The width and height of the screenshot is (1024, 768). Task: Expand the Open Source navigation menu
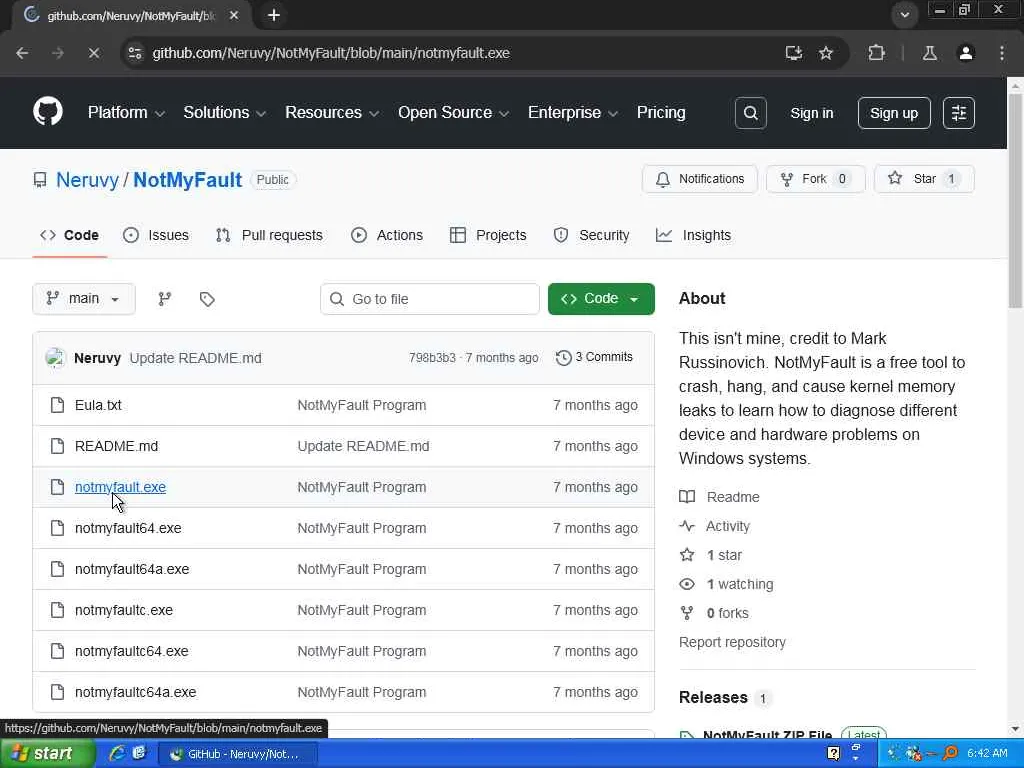(453, 112)
